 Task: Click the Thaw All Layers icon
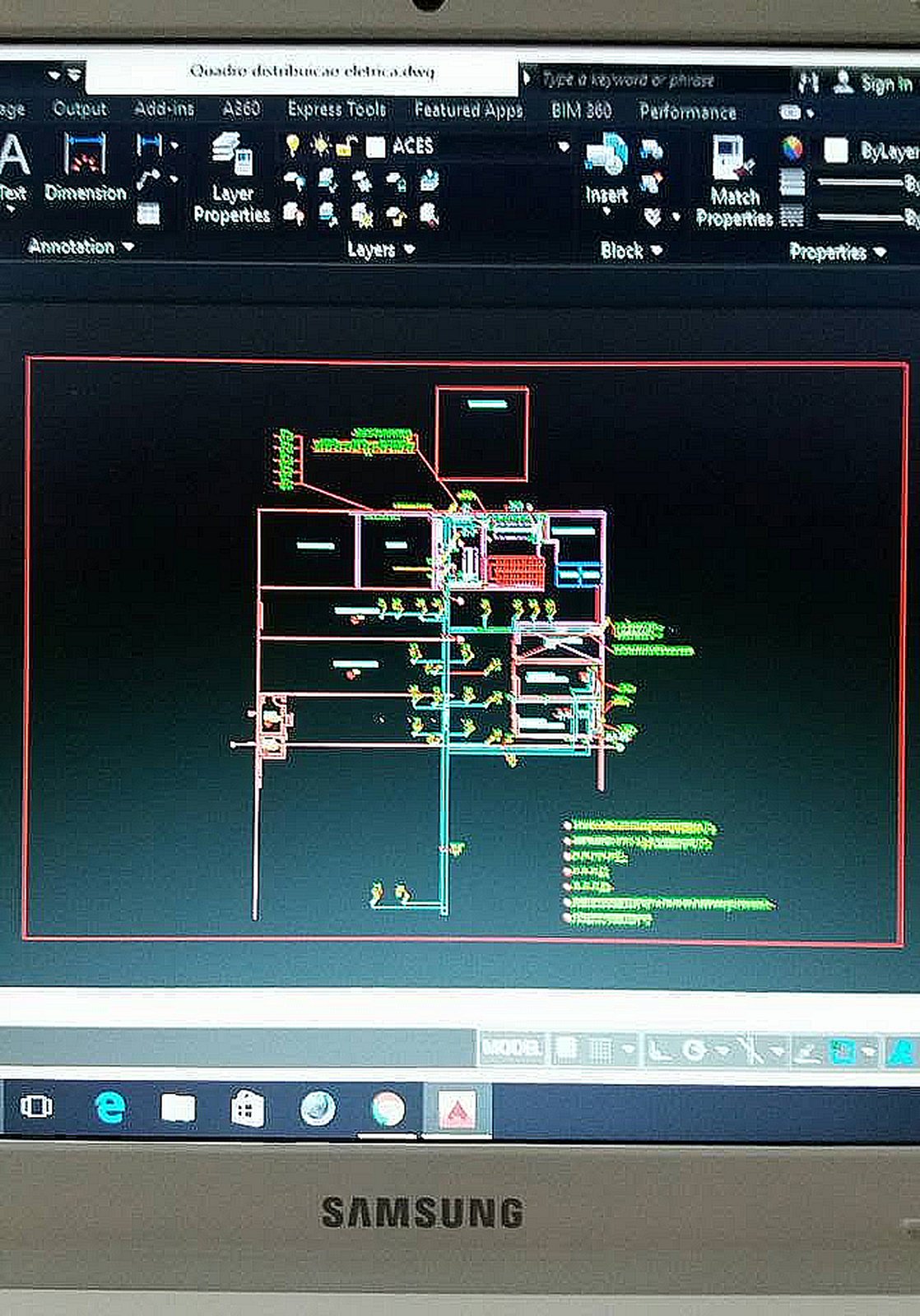[361, 215]
